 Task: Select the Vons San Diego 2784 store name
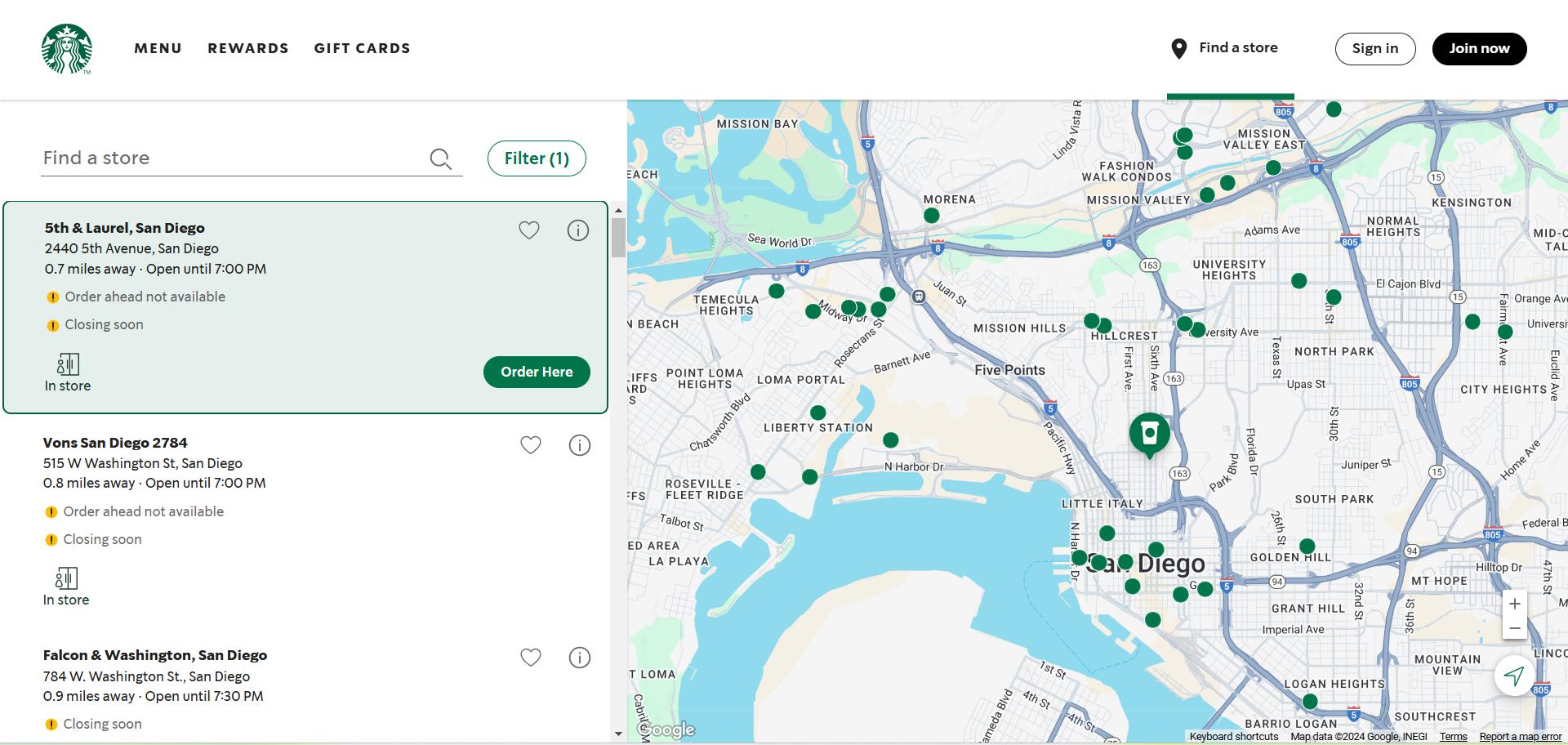click(x=115, y=443)
